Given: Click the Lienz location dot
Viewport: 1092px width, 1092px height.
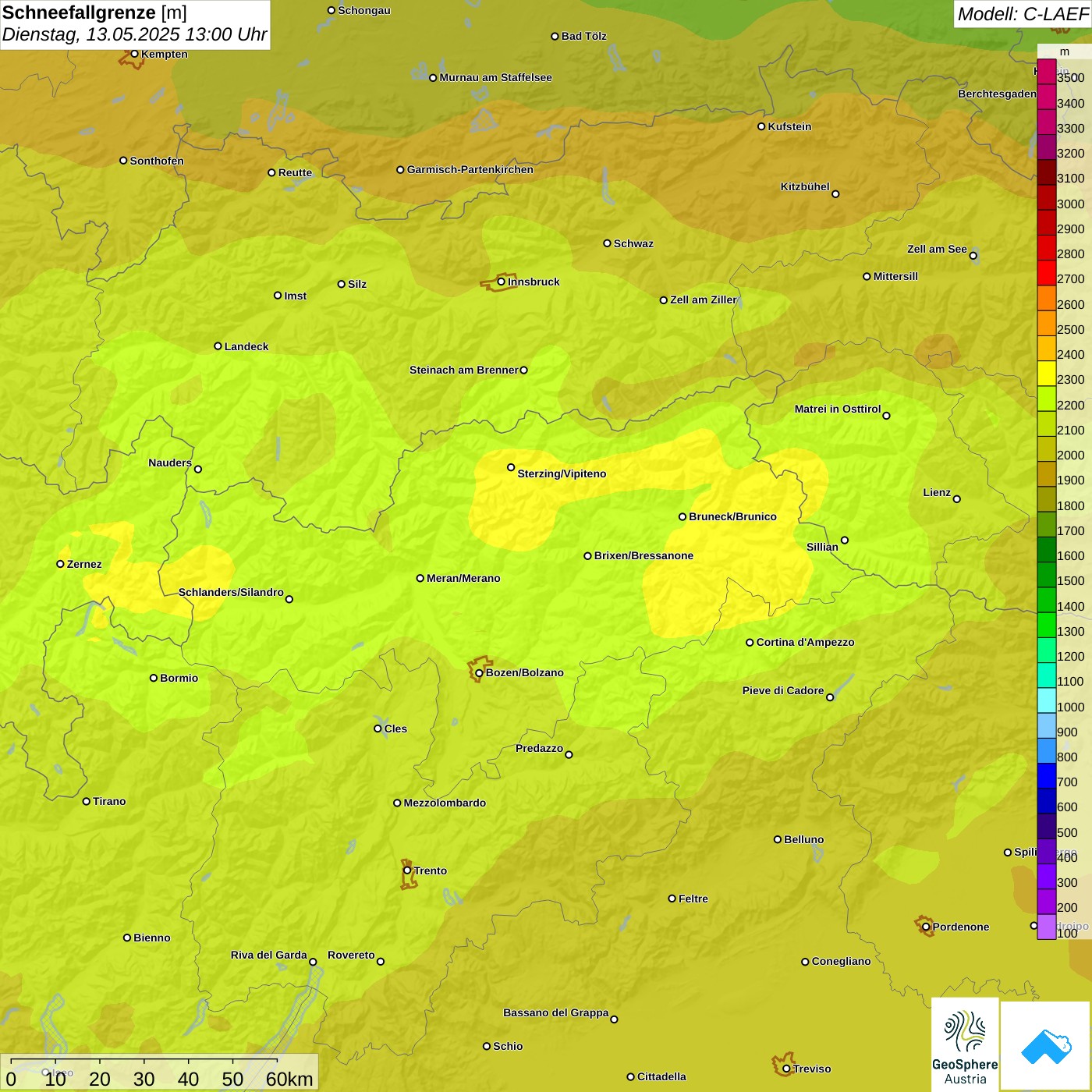Looking at the screenshot, I should 957,499.
